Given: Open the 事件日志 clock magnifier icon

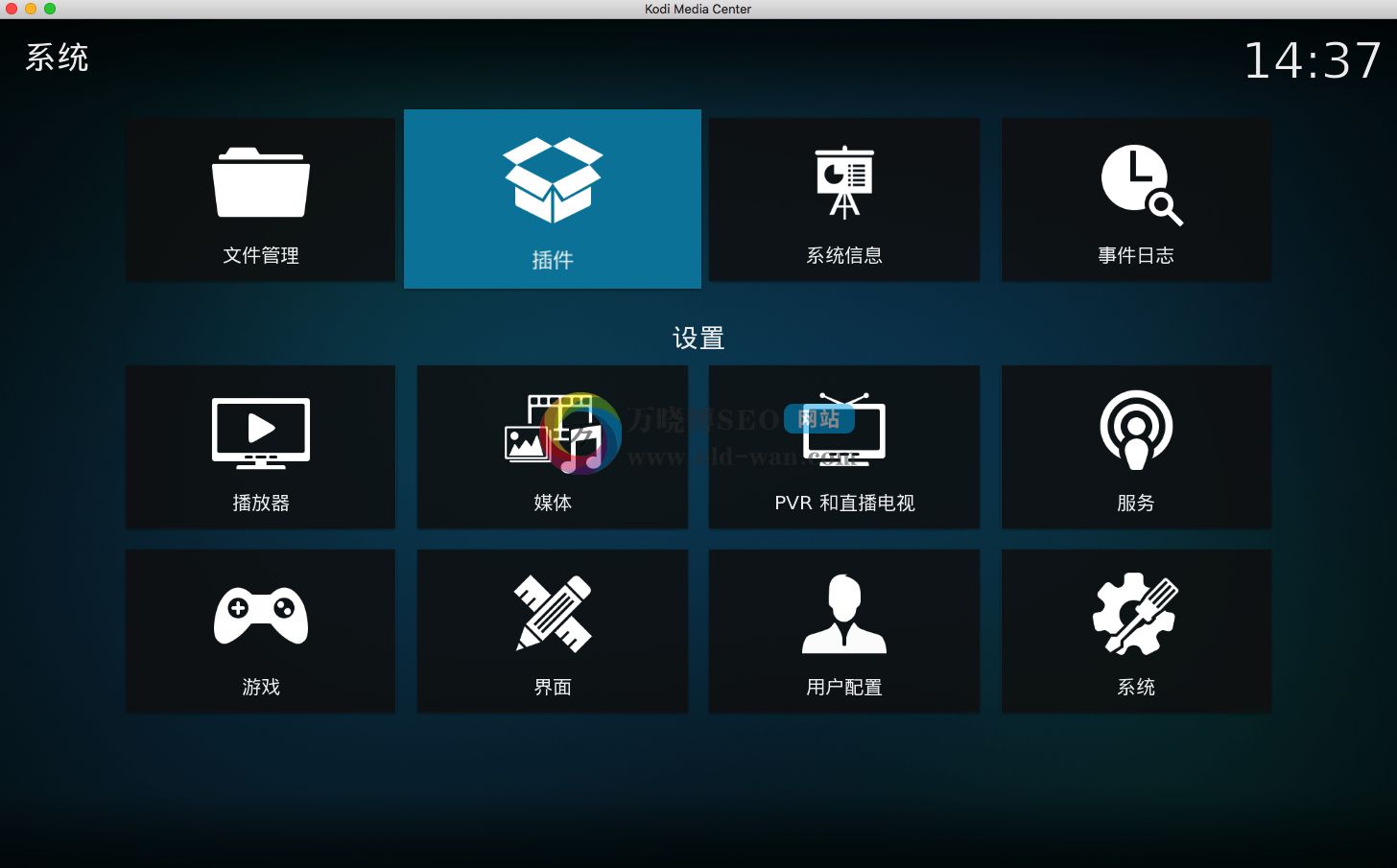Looking at the screenshot, I should tap(1141, 185).
